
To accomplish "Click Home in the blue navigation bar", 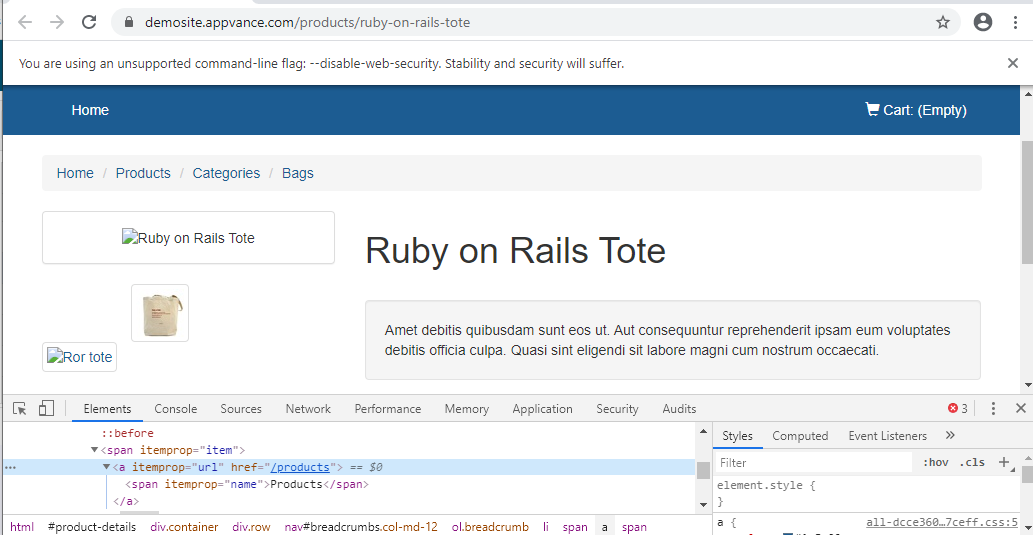I will click(x=90, y=110).
